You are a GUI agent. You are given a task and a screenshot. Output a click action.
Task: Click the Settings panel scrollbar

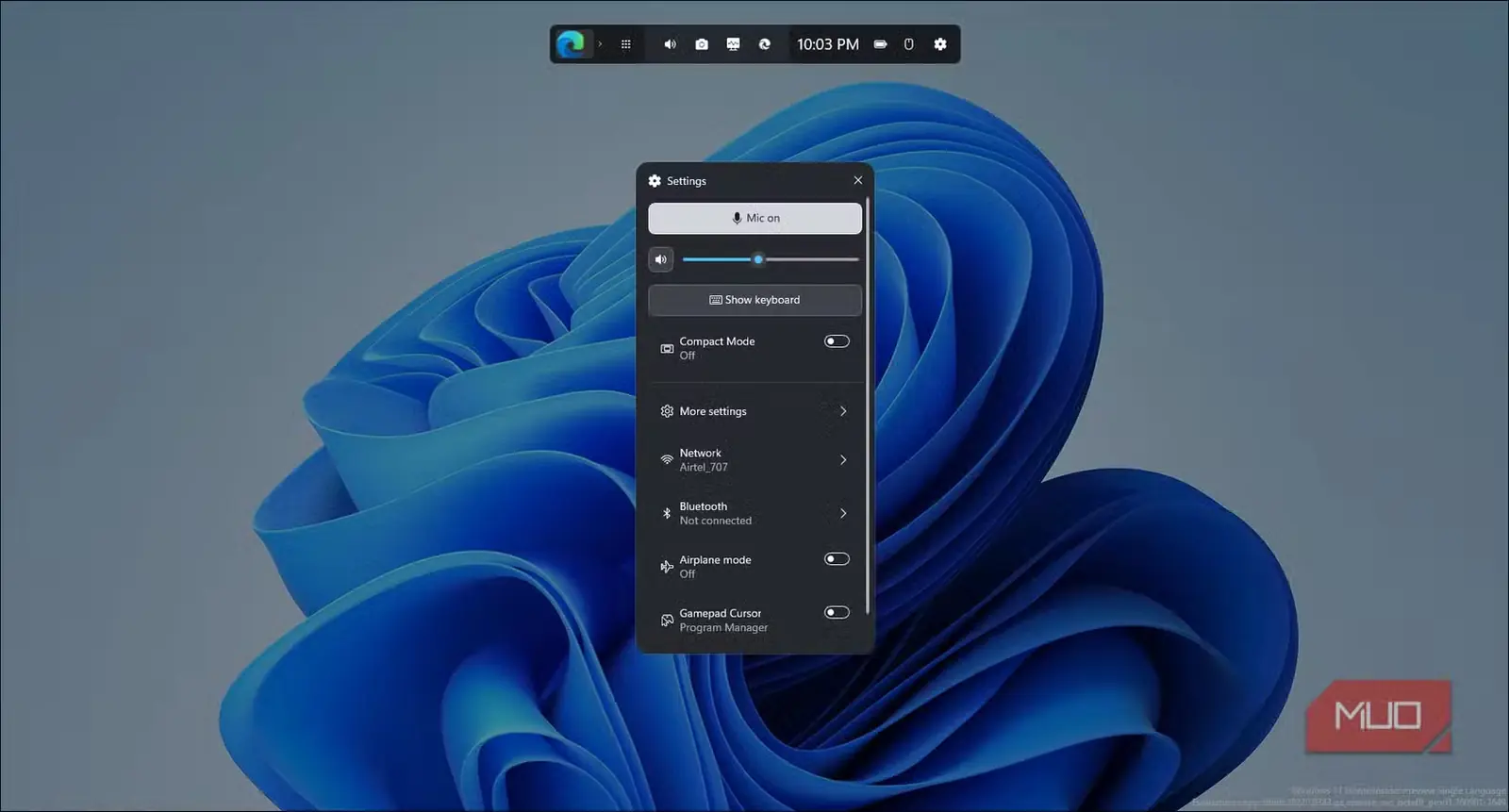click(868, 406)
